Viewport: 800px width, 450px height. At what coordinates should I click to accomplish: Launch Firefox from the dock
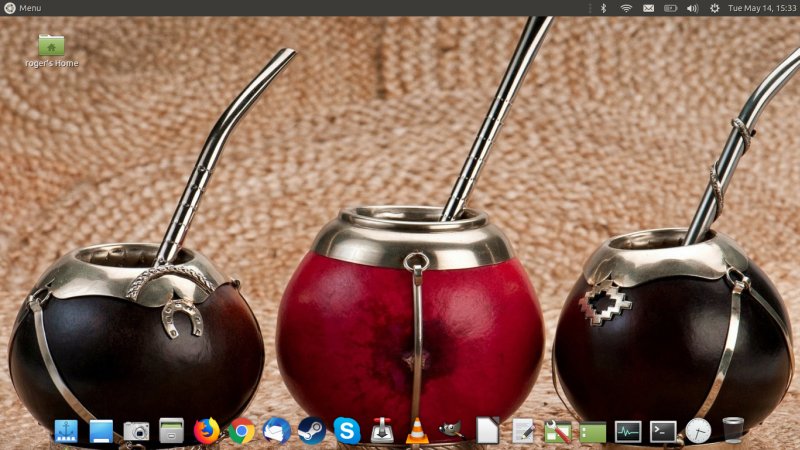pyautogui.click(x=206, y=431)
